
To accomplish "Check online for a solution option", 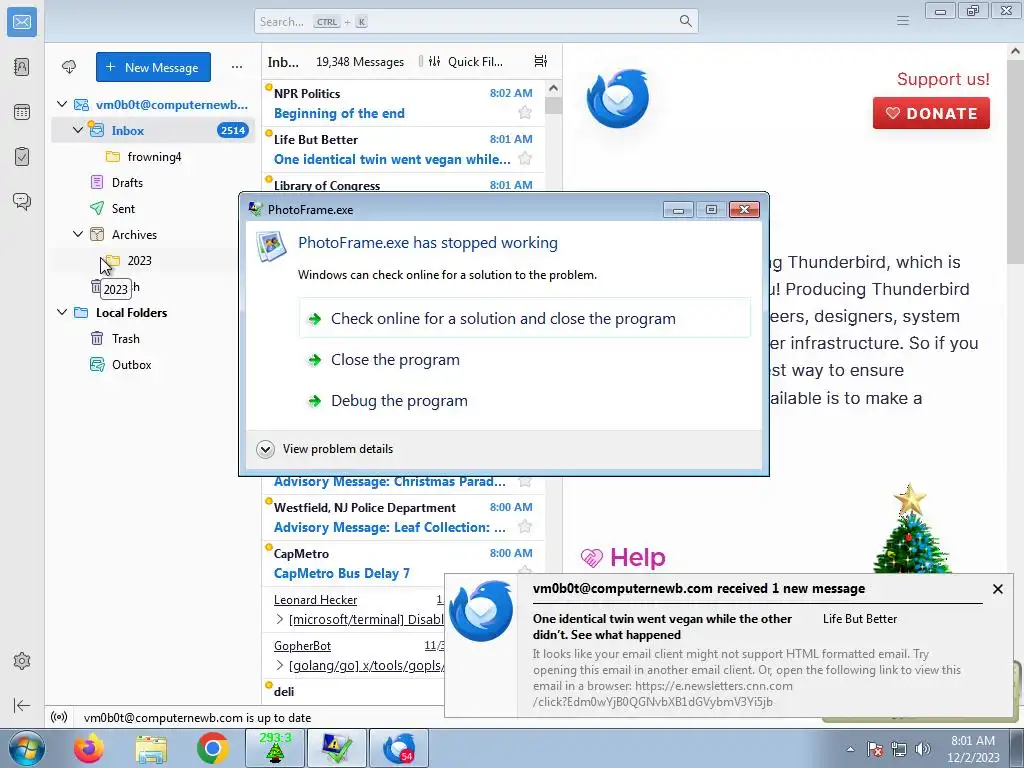I will (x=524, y=318).
